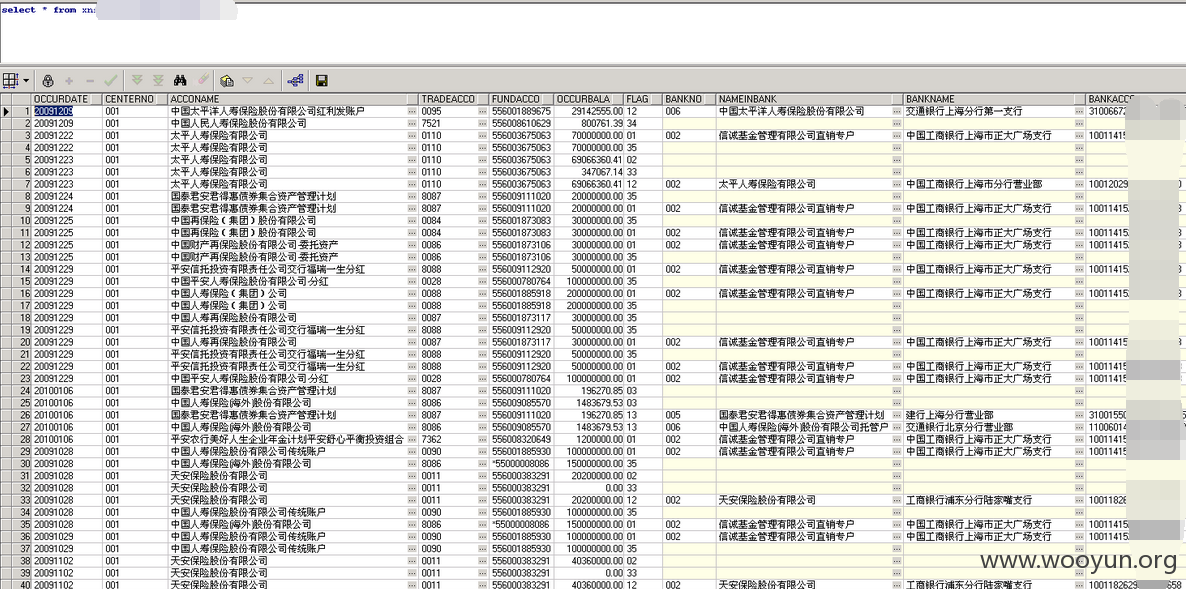This screenshot has width=1186, height=589.
Task: Fetch last page with the underlined double-arrow icon
Action: coord(158,80)
